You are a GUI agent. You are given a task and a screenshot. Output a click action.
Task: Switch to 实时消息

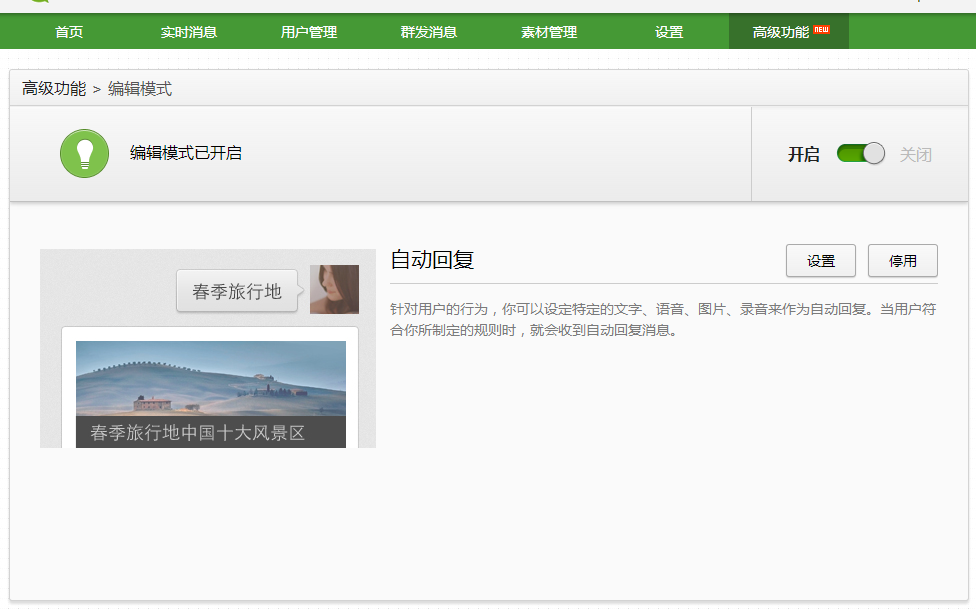(x=188, y=31)
